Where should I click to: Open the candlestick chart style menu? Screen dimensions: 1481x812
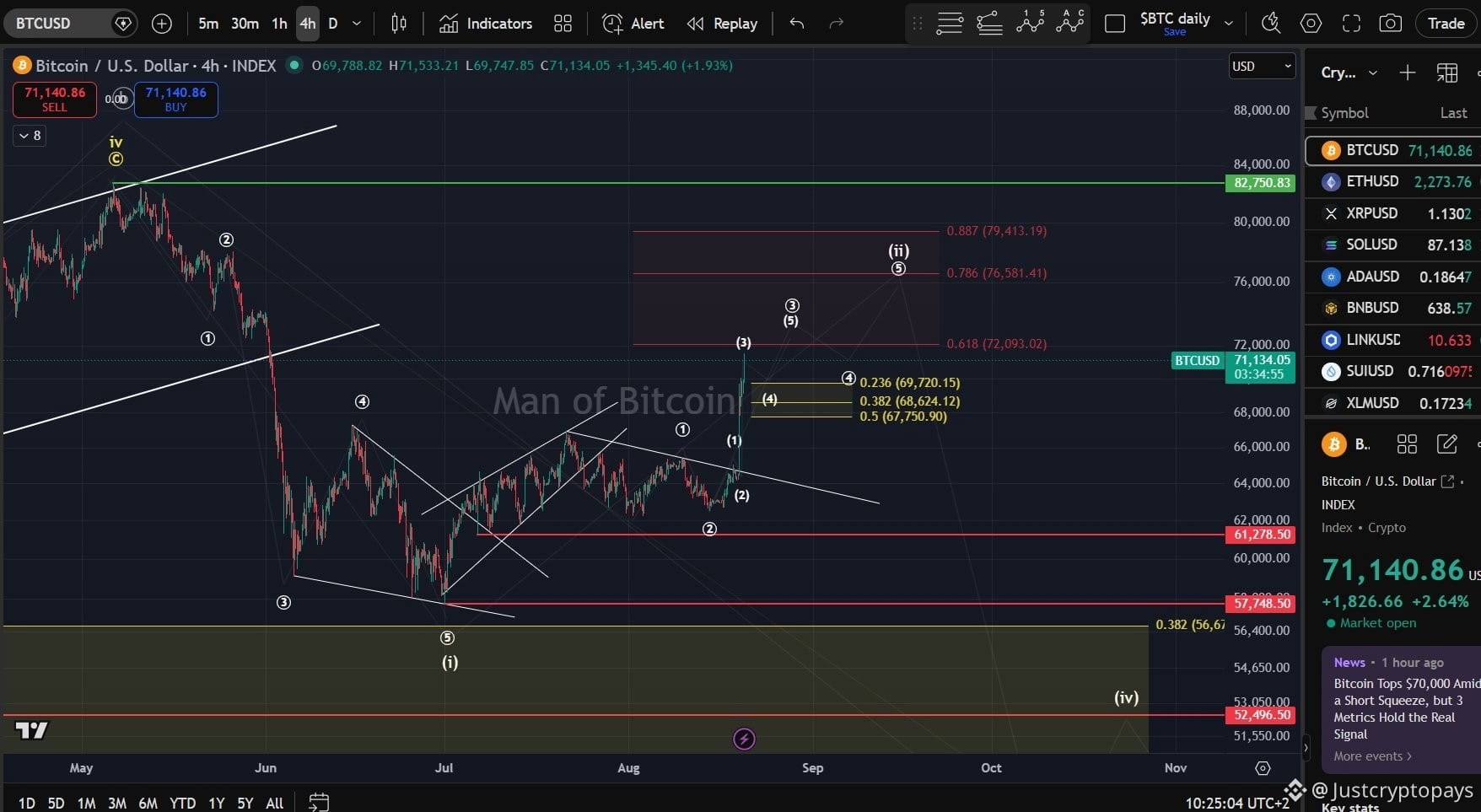tap(399, 24)
